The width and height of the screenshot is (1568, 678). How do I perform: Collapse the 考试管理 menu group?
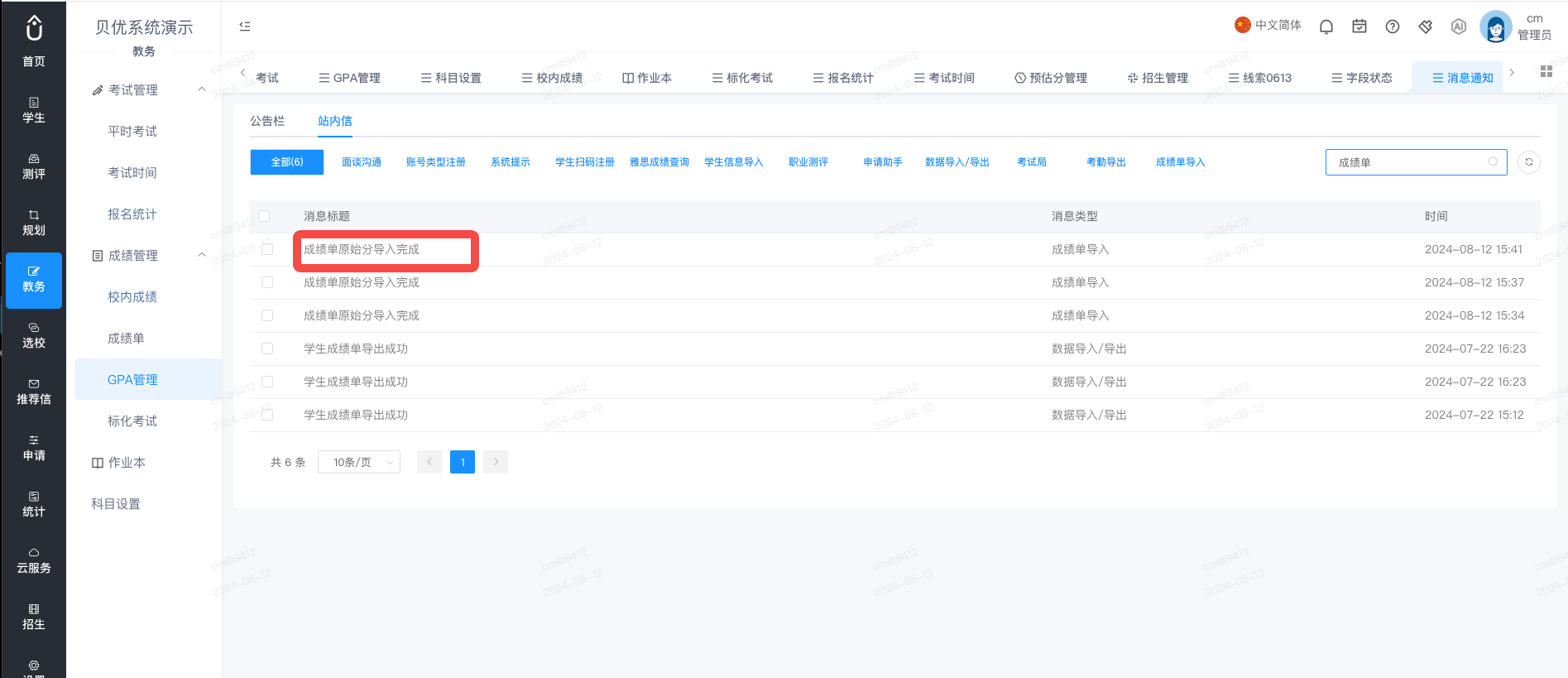[x=202, y=89]
